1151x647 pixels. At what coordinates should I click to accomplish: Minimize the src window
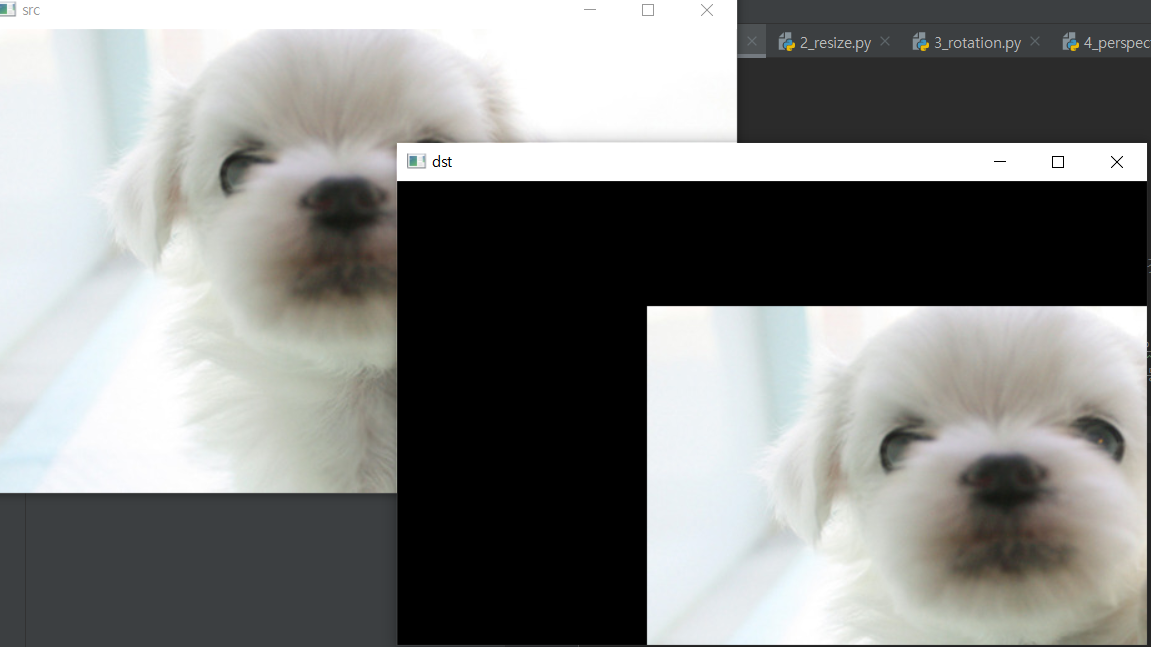590,10
